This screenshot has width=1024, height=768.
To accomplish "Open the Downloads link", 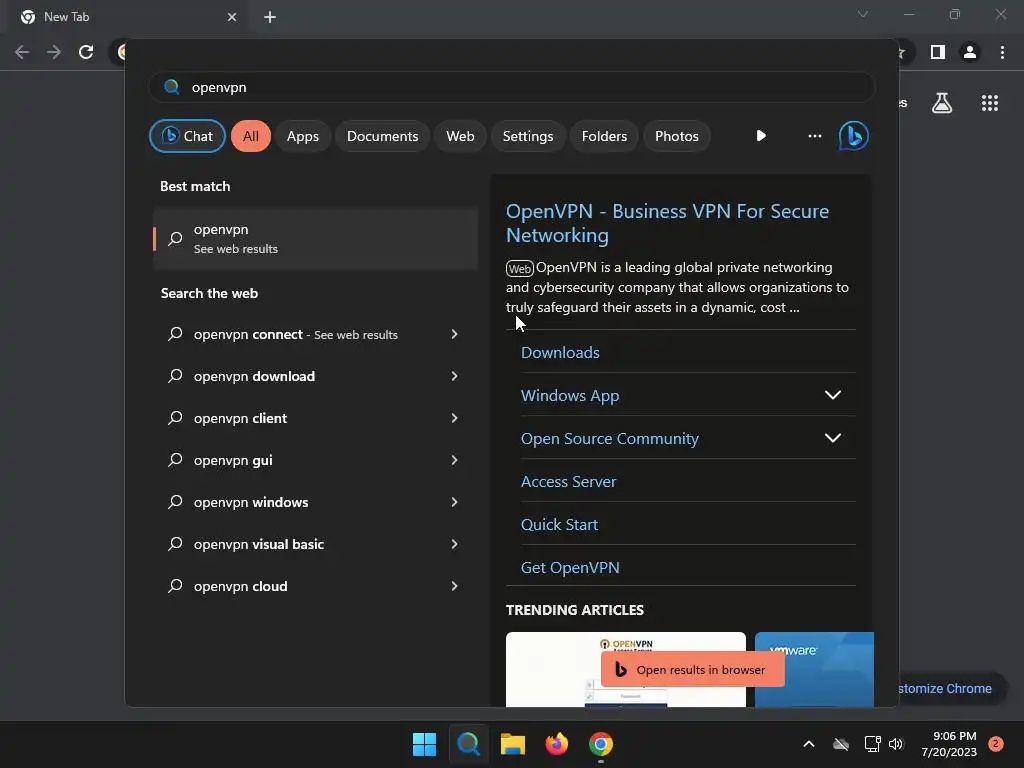I will click(560, 353).
